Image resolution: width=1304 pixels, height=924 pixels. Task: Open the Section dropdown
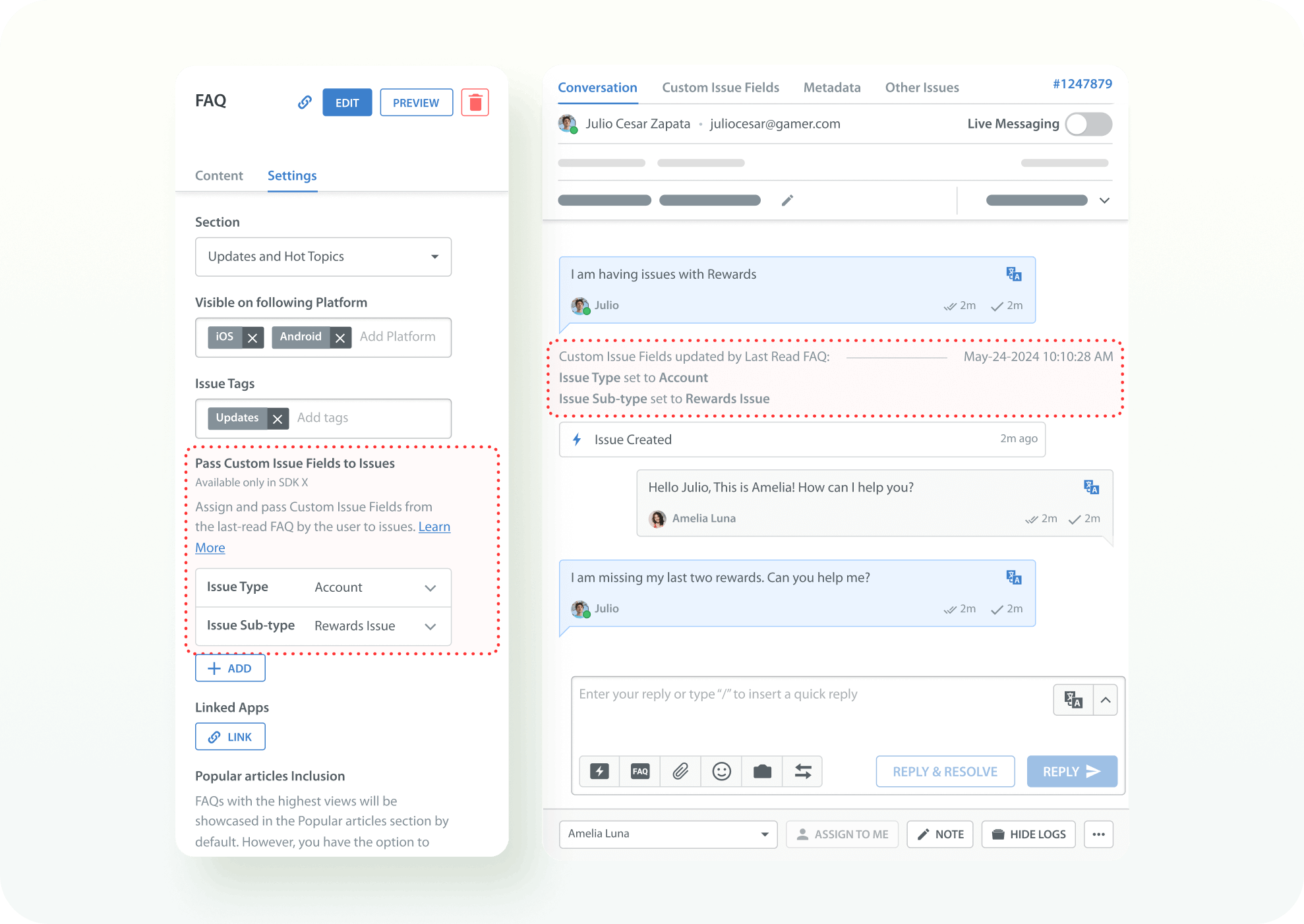pos(323,256)
